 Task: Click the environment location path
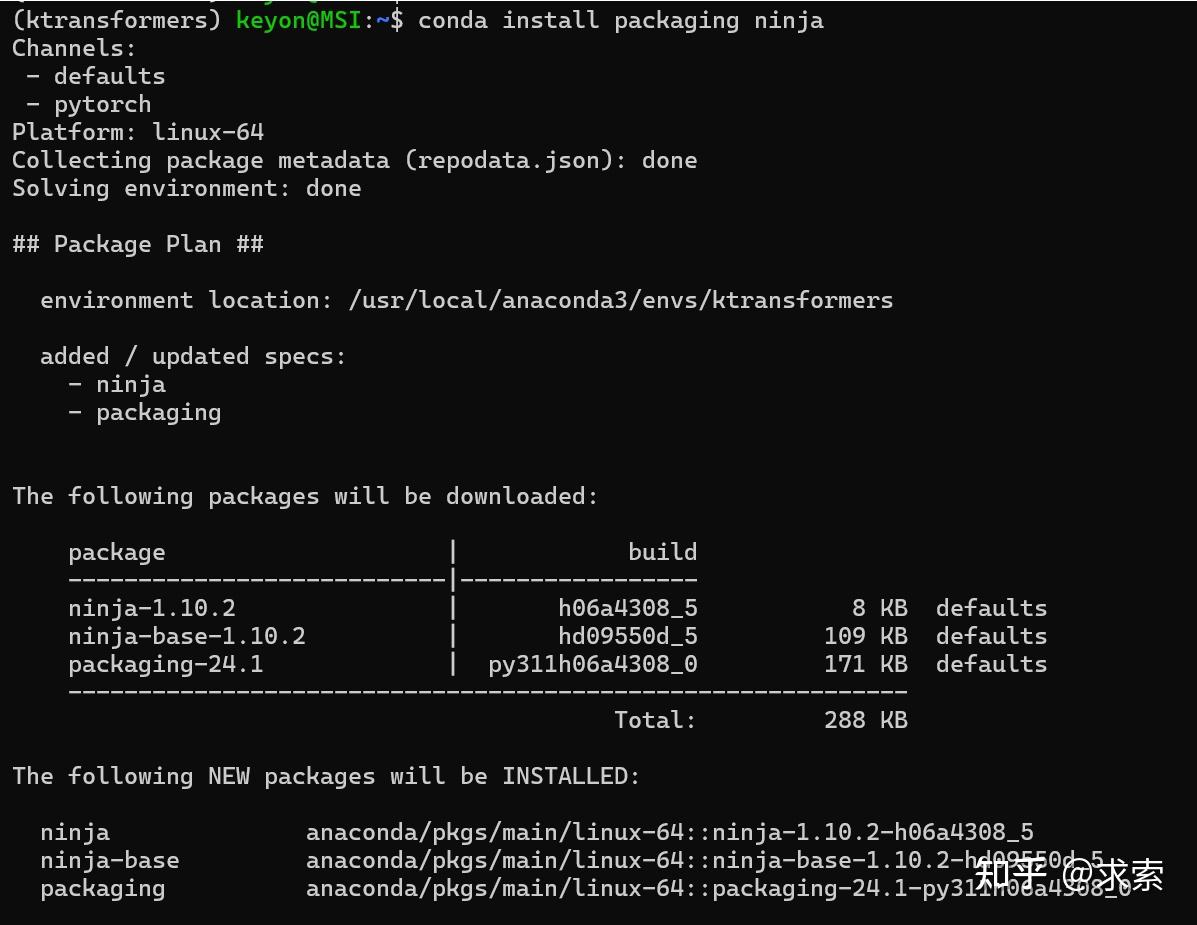pos(621,300)
